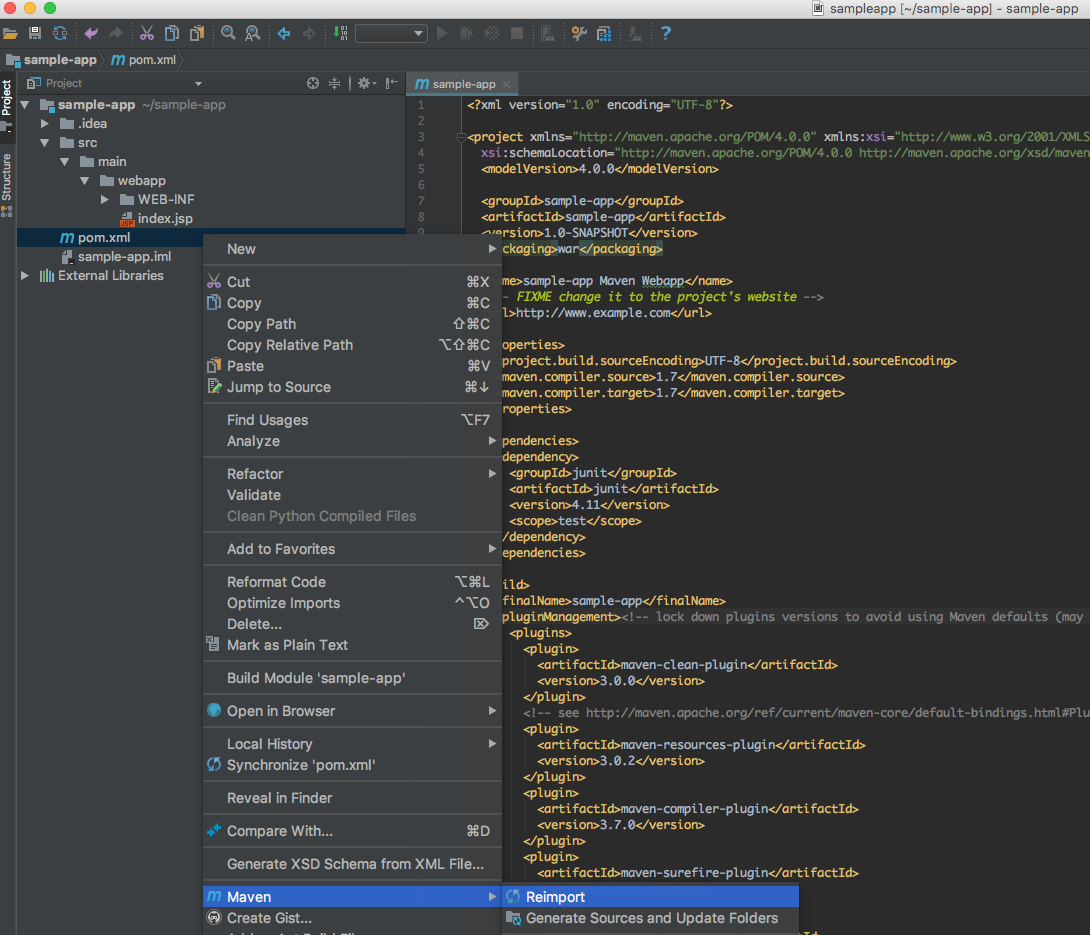Screen dimensions: 1090x935
Task: Toggle the Project tool window side tab
Action: tap(7, 99)
